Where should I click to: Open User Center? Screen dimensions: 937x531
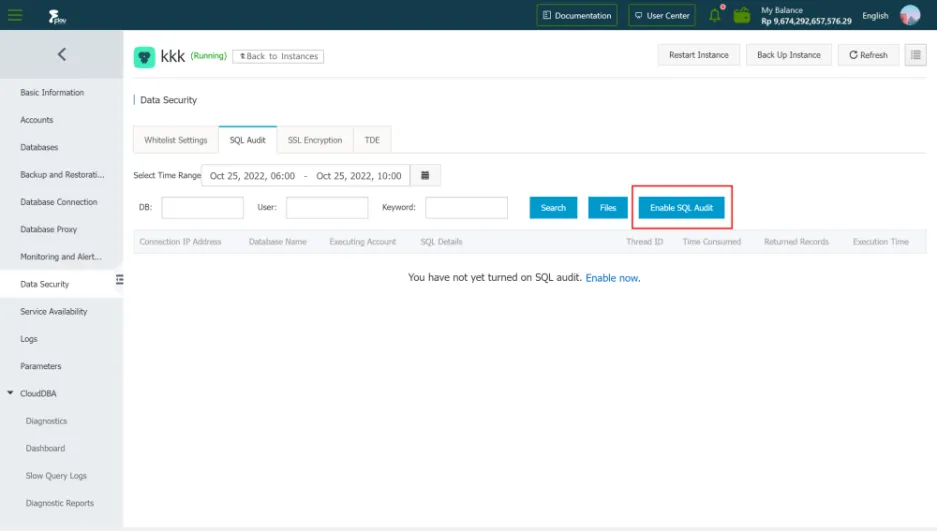662,16
